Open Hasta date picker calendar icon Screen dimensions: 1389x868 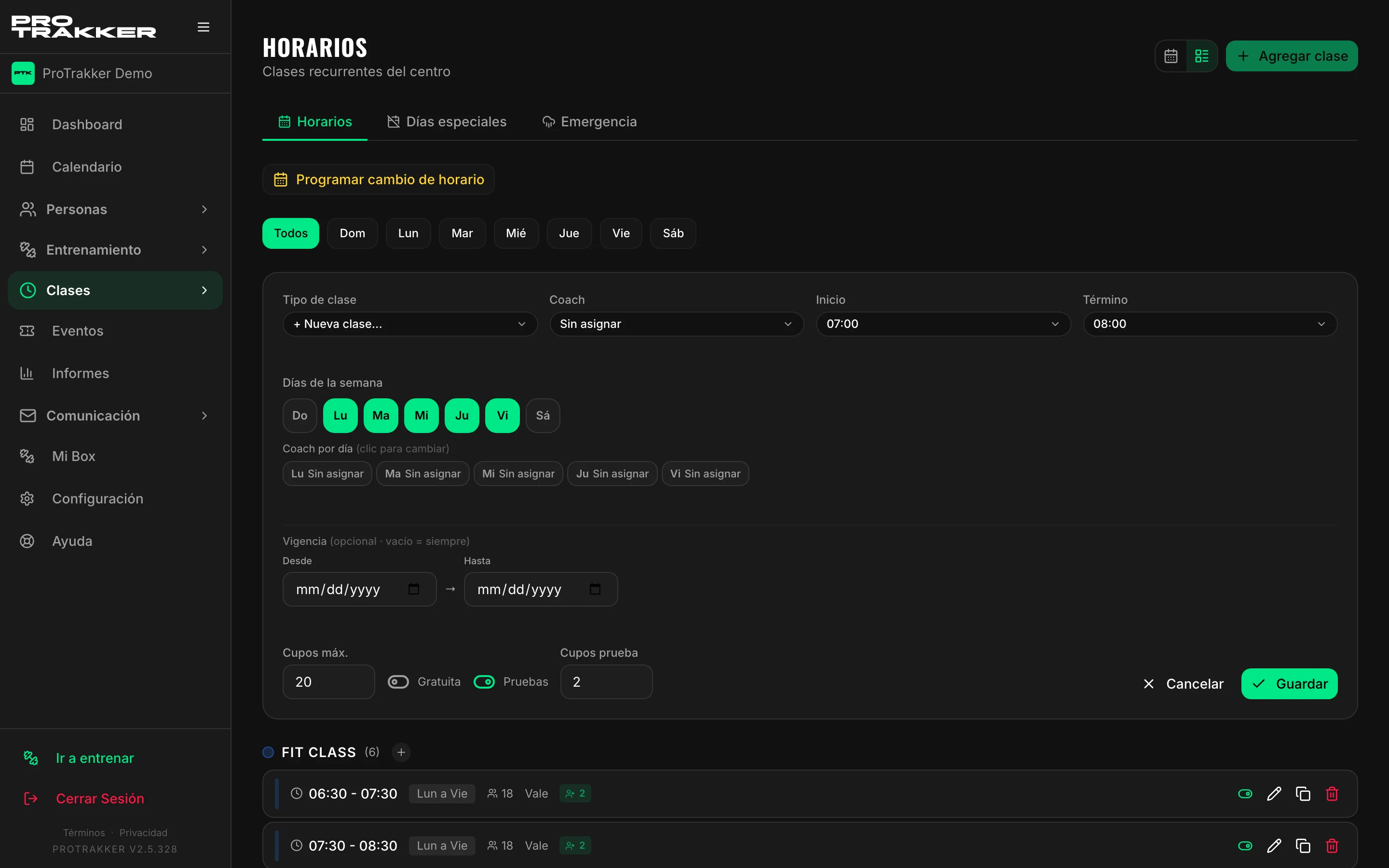[595, 589]
